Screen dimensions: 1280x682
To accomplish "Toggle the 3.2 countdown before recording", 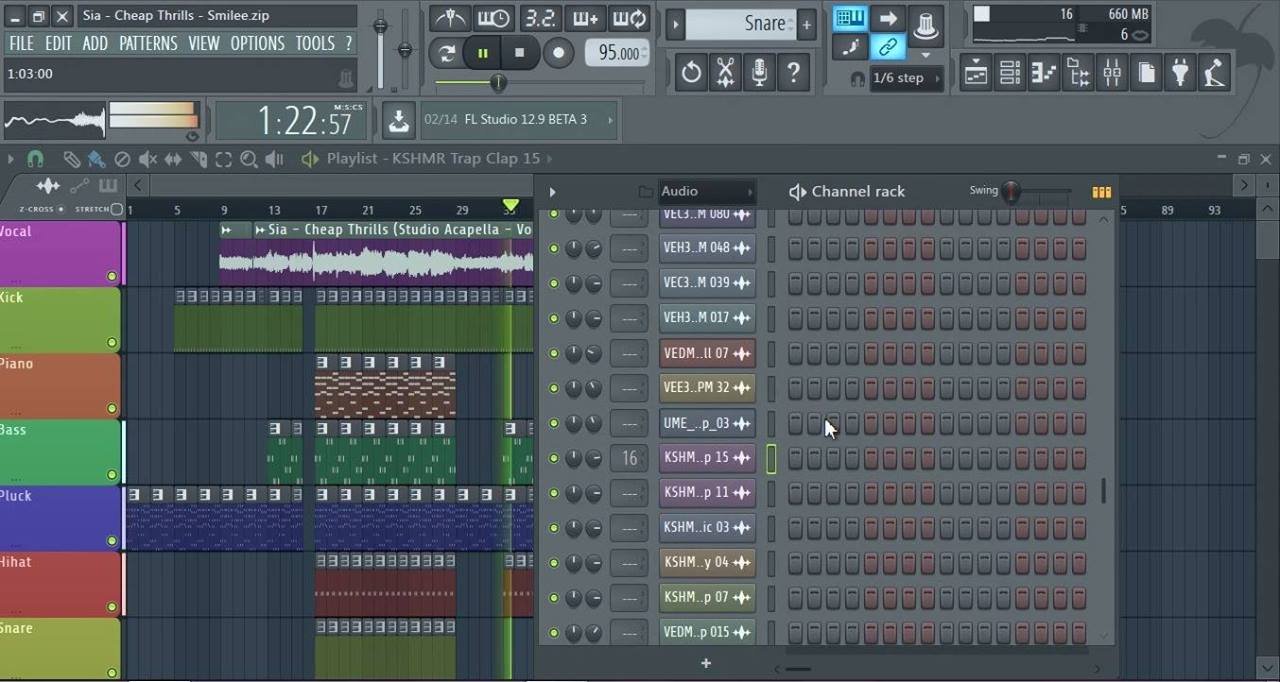I will pyautogui.click(x=541, y=18).
